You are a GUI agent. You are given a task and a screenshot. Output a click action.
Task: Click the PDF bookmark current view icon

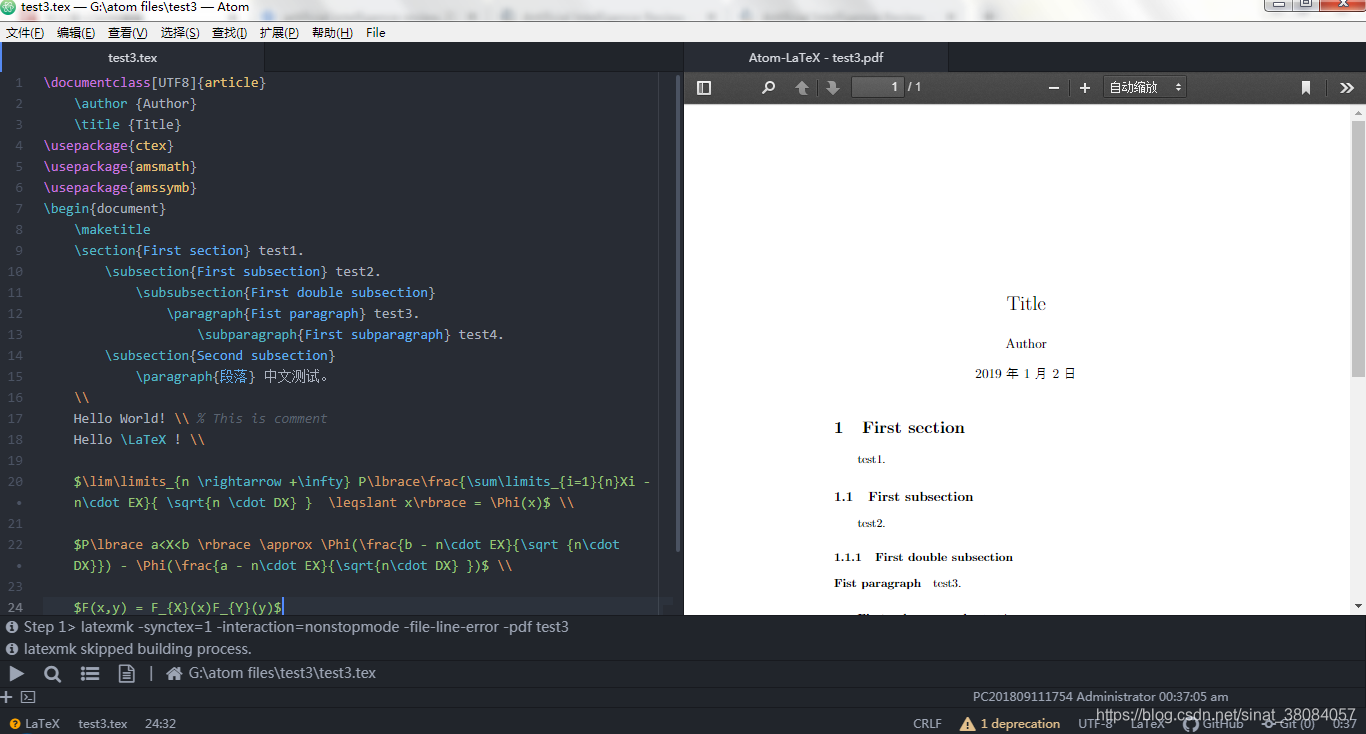(x=1305, y=88)
